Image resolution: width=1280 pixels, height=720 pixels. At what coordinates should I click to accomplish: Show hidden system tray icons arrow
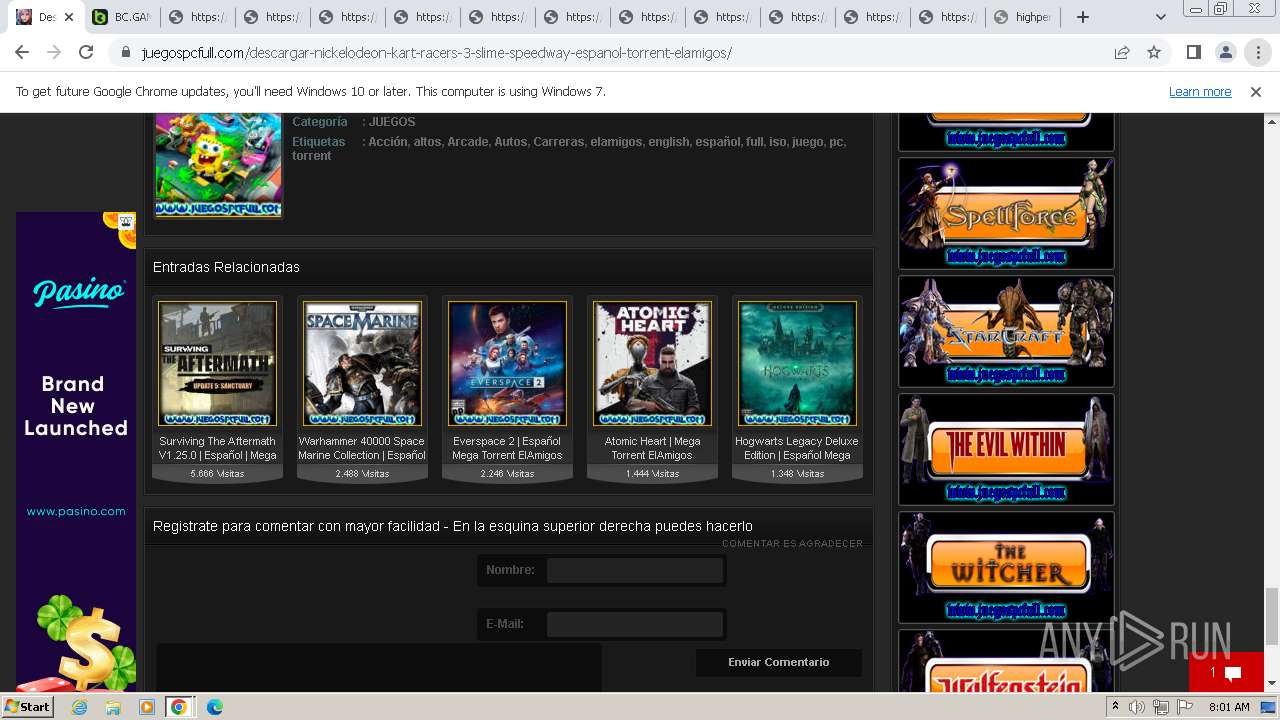(1115, 707)
